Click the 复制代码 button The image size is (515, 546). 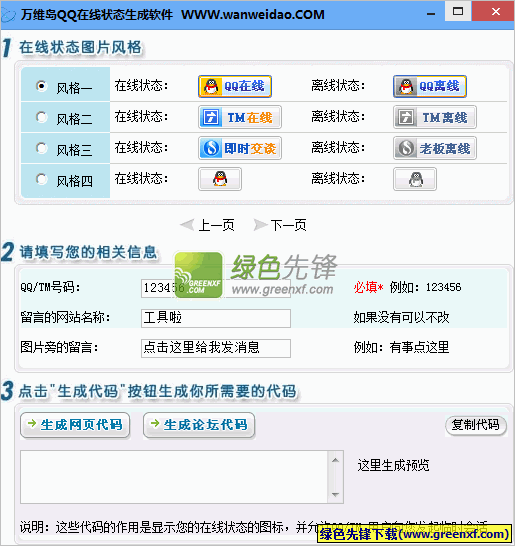(476, 425)
